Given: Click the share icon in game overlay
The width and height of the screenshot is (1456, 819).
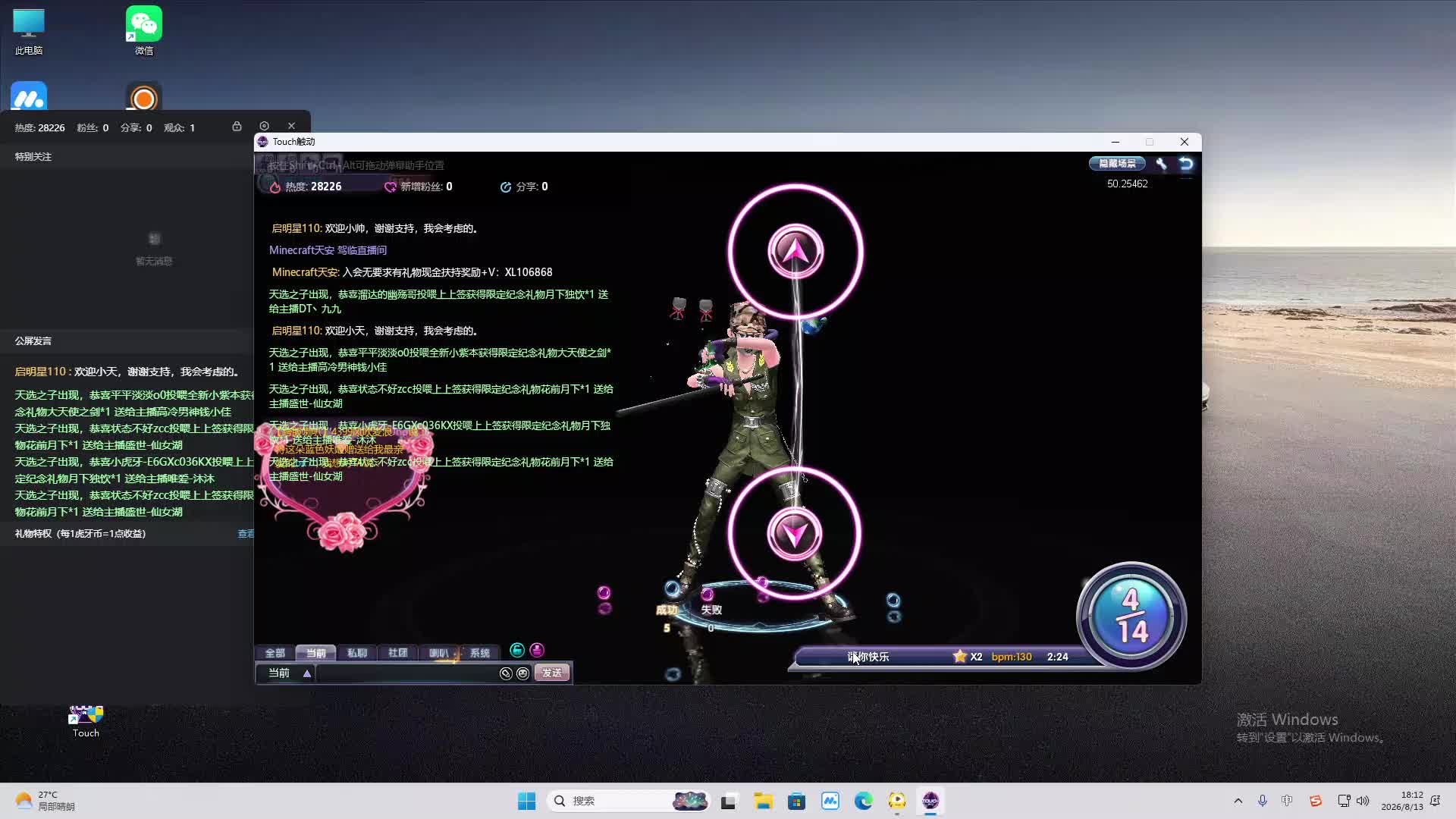Looking at the screenshot, I should click(506, 187).
